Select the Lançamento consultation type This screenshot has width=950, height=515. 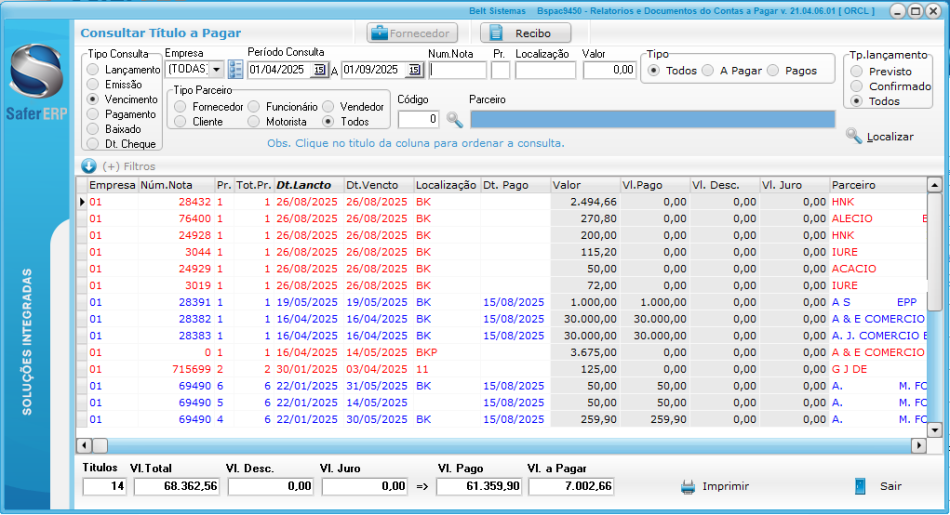click(x=93, y=70)
